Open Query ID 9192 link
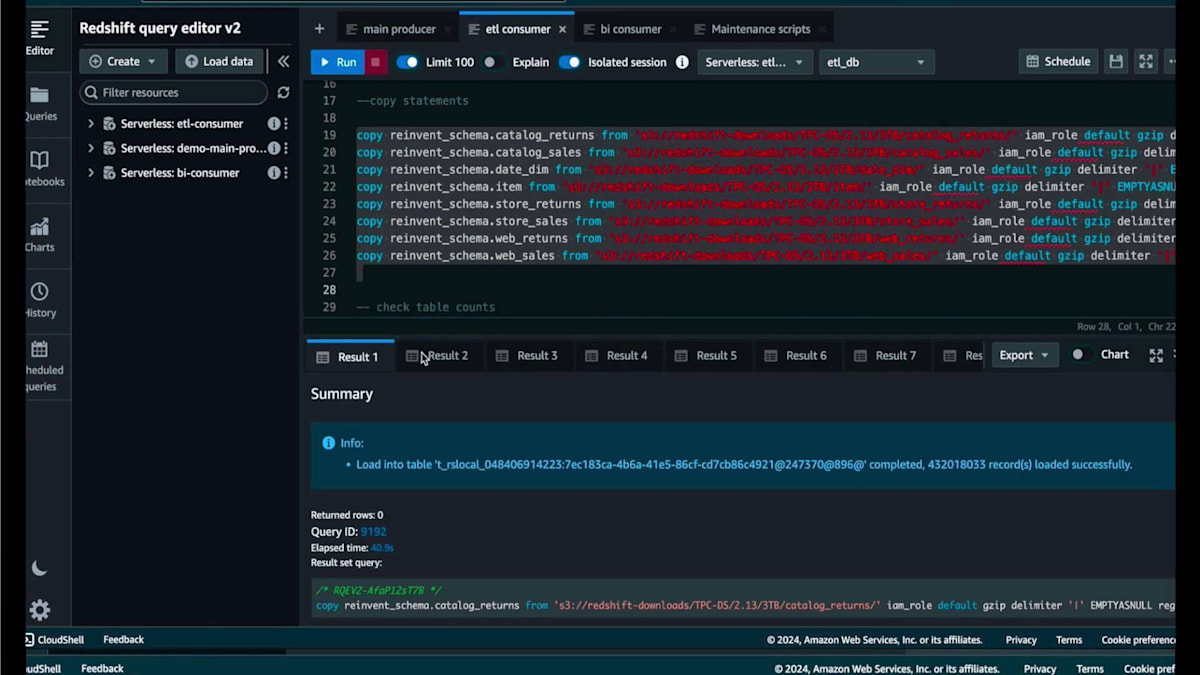 373,532
